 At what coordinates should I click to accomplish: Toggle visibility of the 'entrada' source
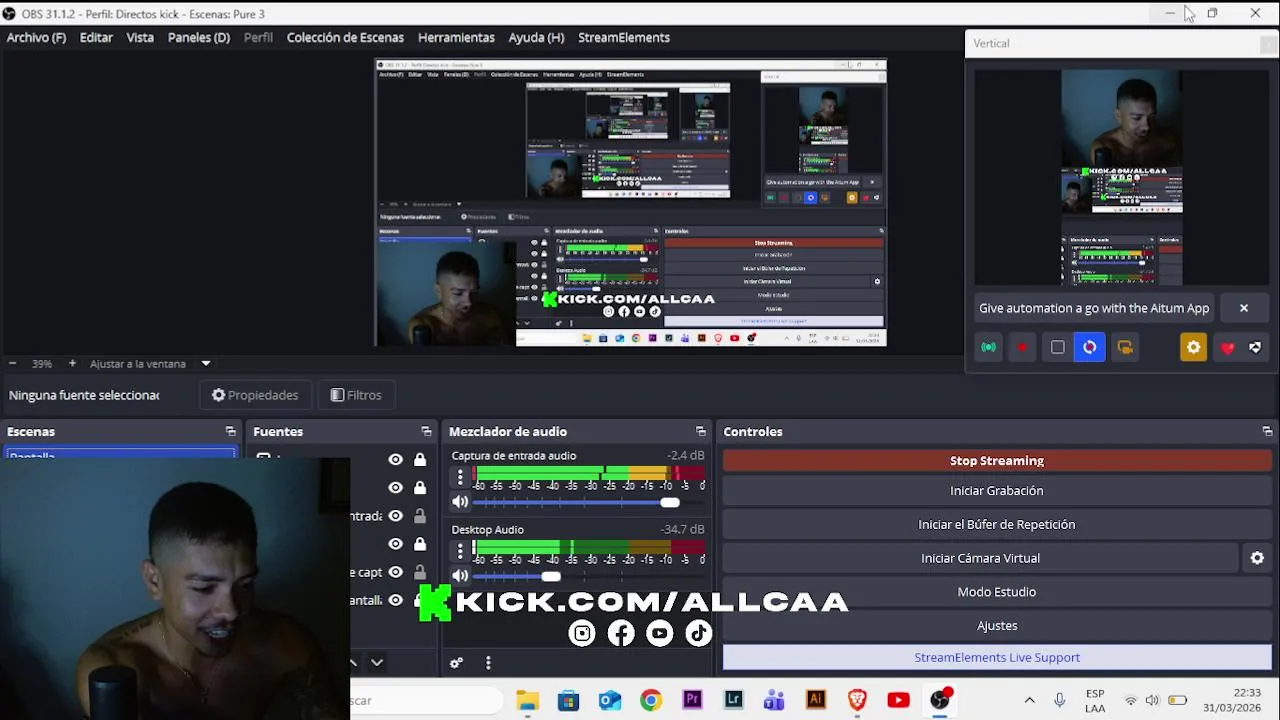tap(396, 516)
